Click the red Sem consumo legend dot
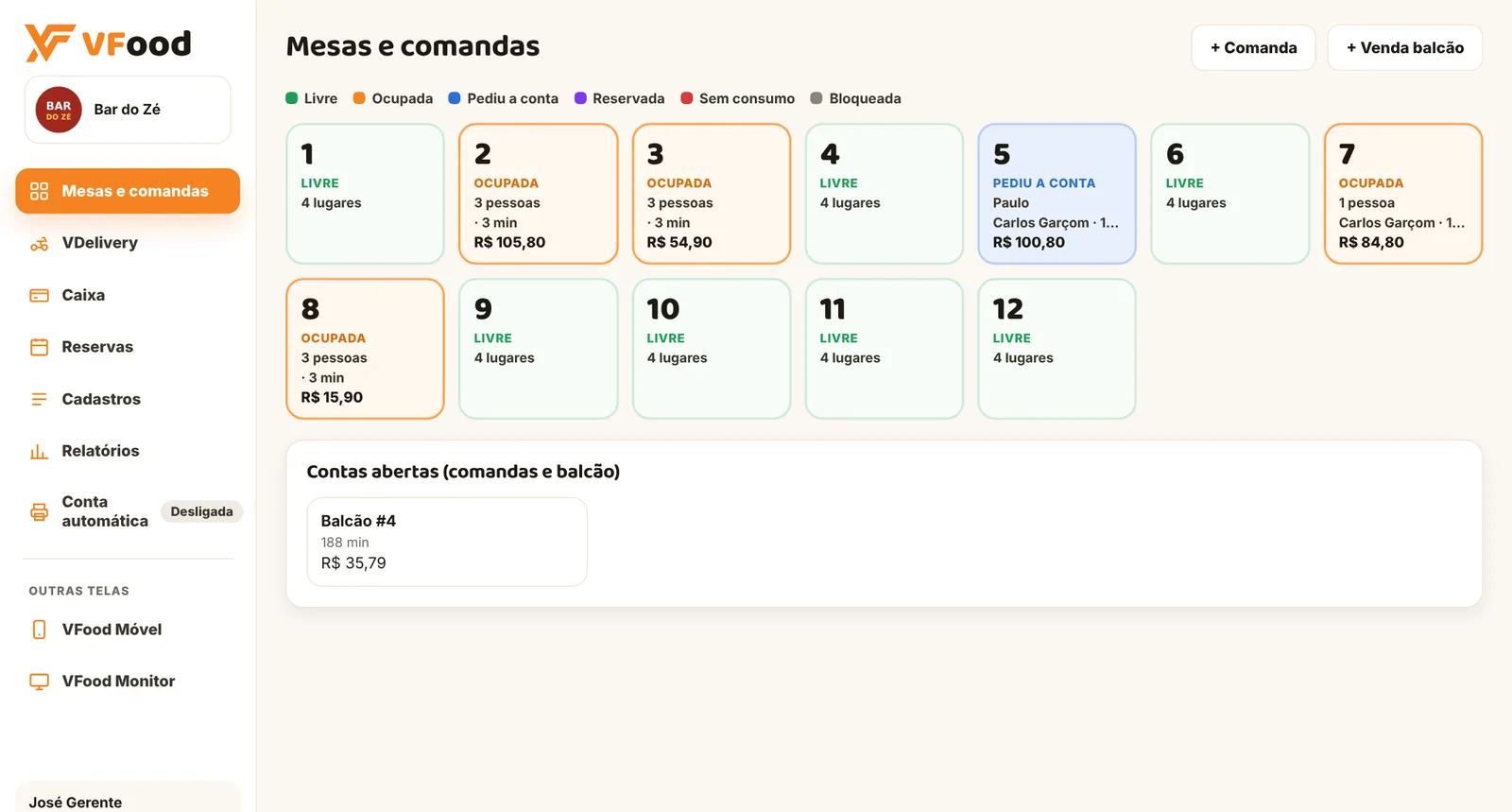Screen dimensions: 1512x812 point(687,98)
